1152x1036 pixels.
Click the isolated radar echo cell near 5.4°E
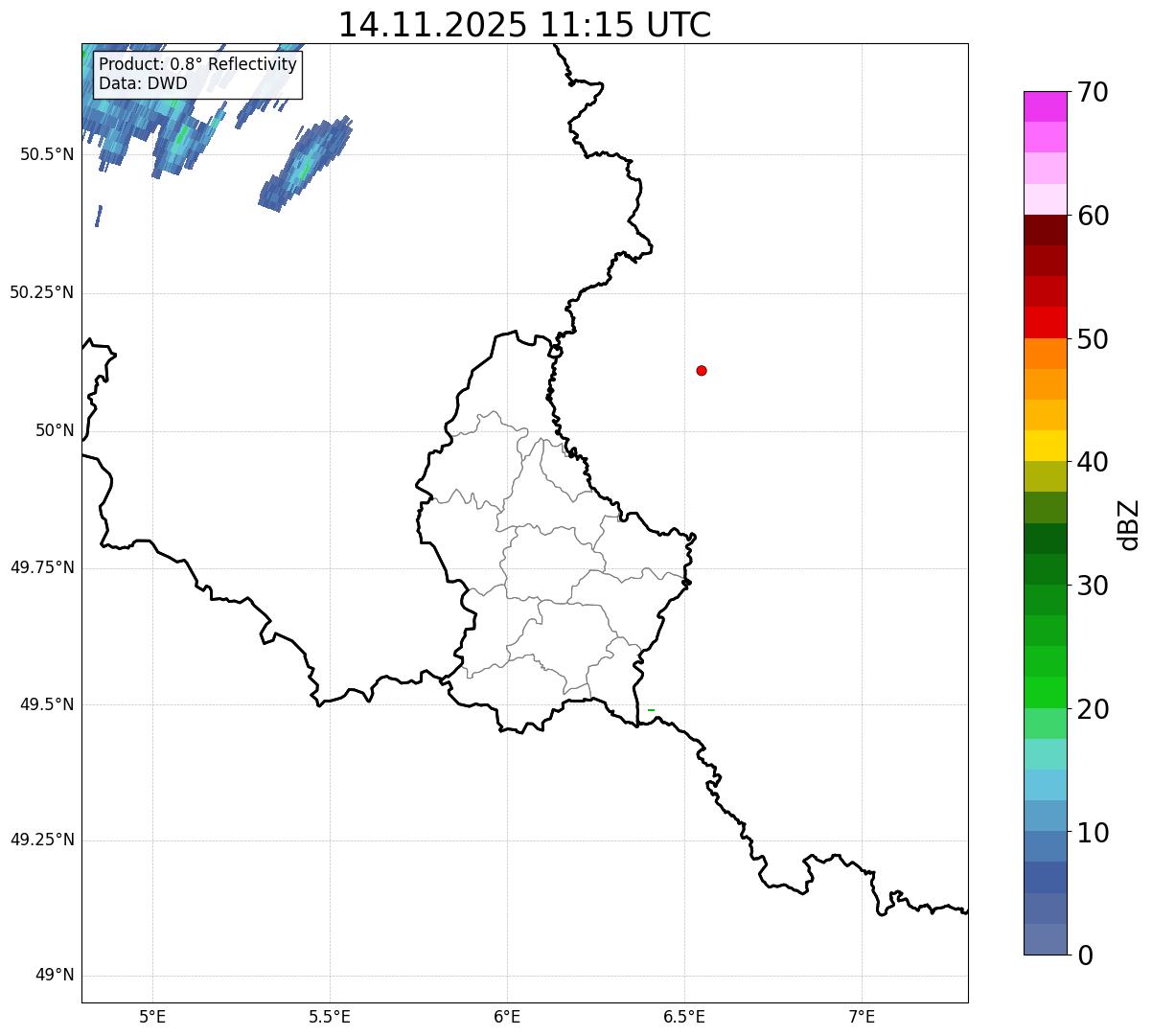tap(305, 165)
